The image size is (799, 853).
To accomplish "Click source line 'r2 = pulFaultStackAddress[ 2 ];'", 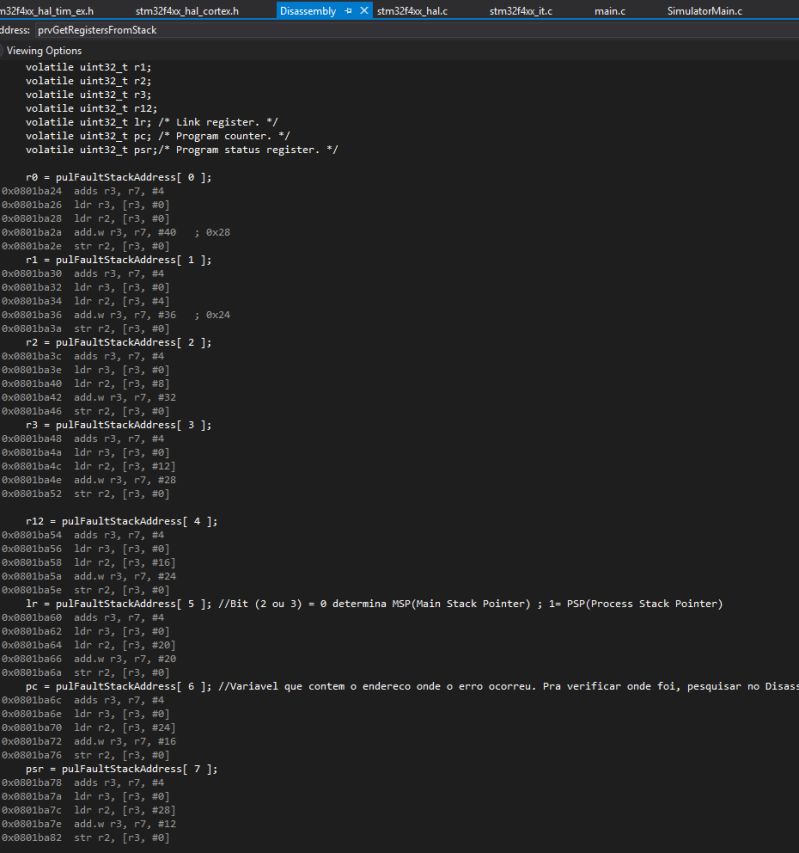I will tap(119, 342).
